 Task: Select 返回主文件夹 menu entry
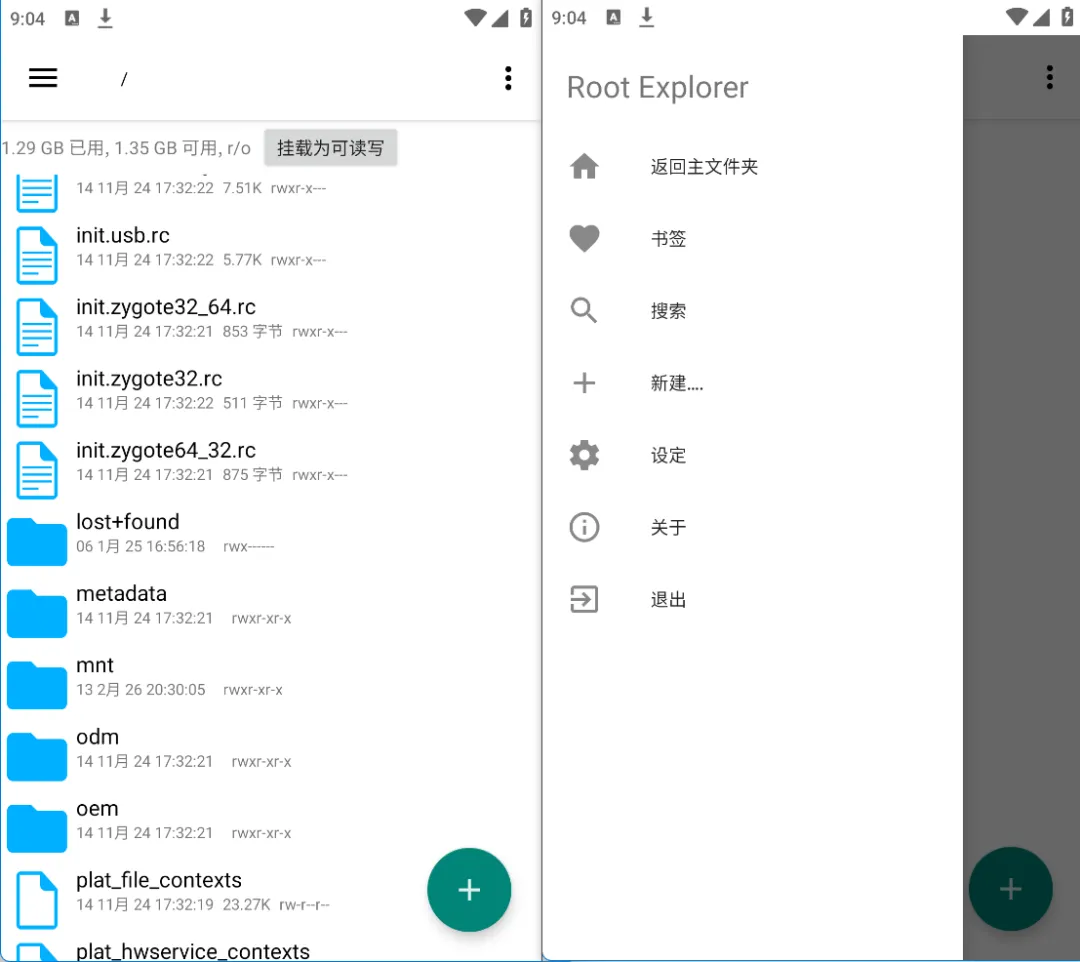click(704, 167)
